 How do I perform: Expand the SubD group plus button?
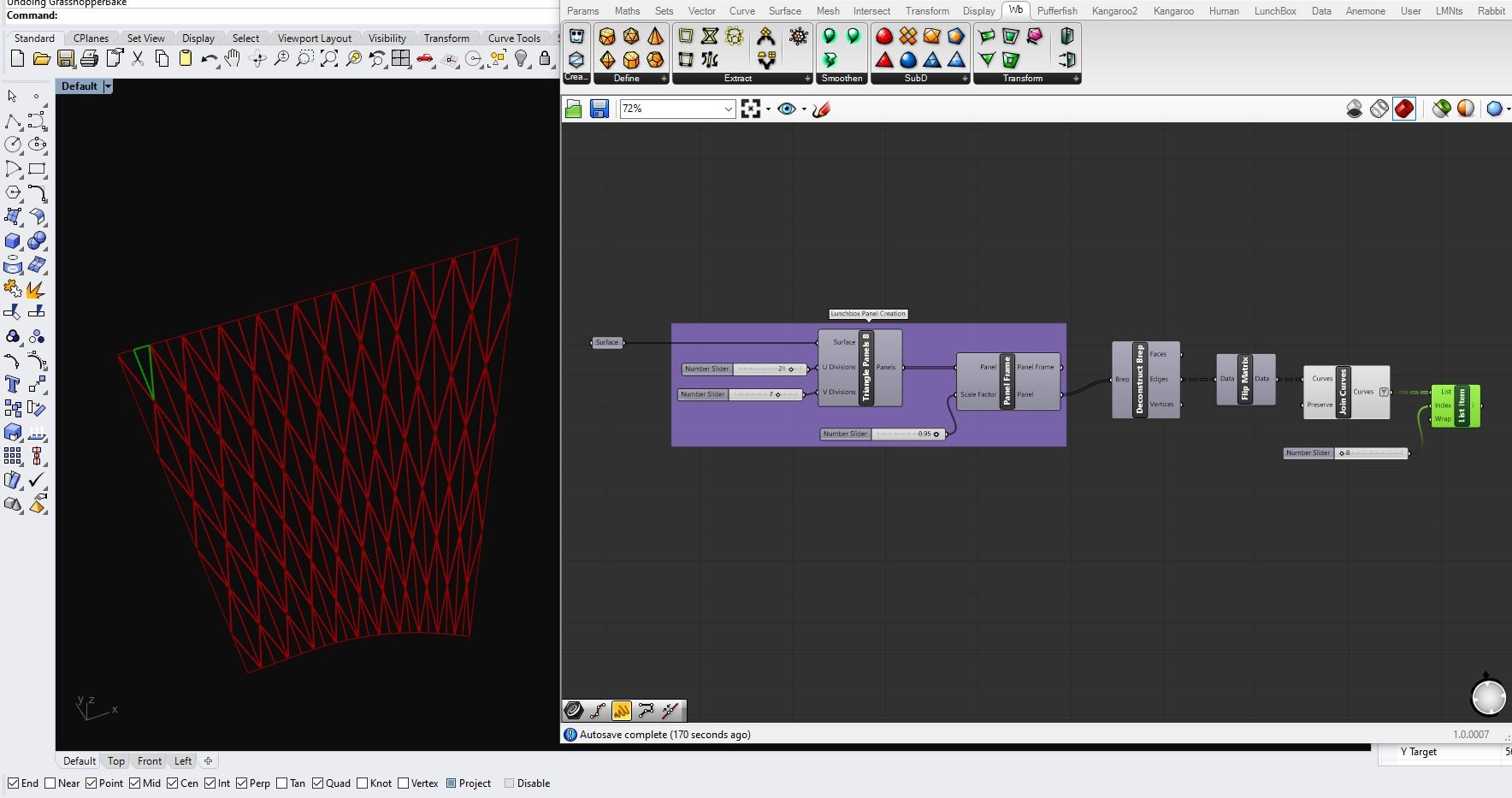tap(965, 78)
